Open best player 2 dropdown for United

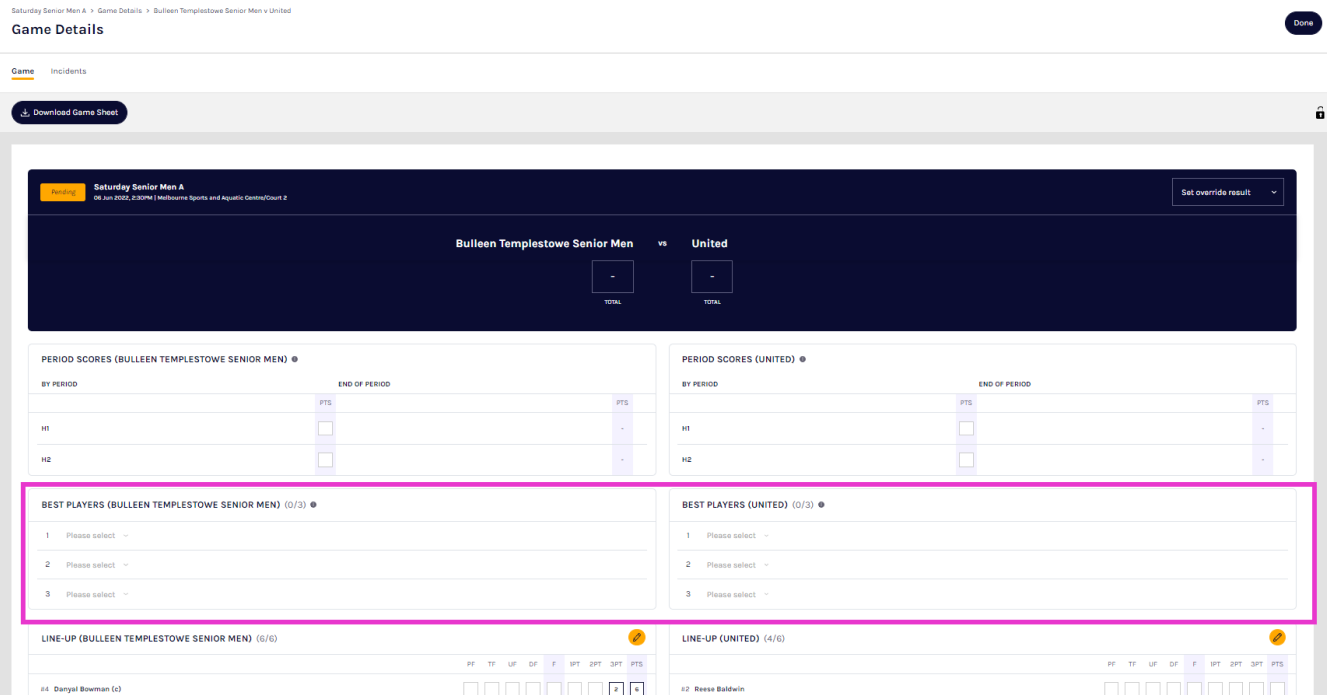(x=736, y=565)
